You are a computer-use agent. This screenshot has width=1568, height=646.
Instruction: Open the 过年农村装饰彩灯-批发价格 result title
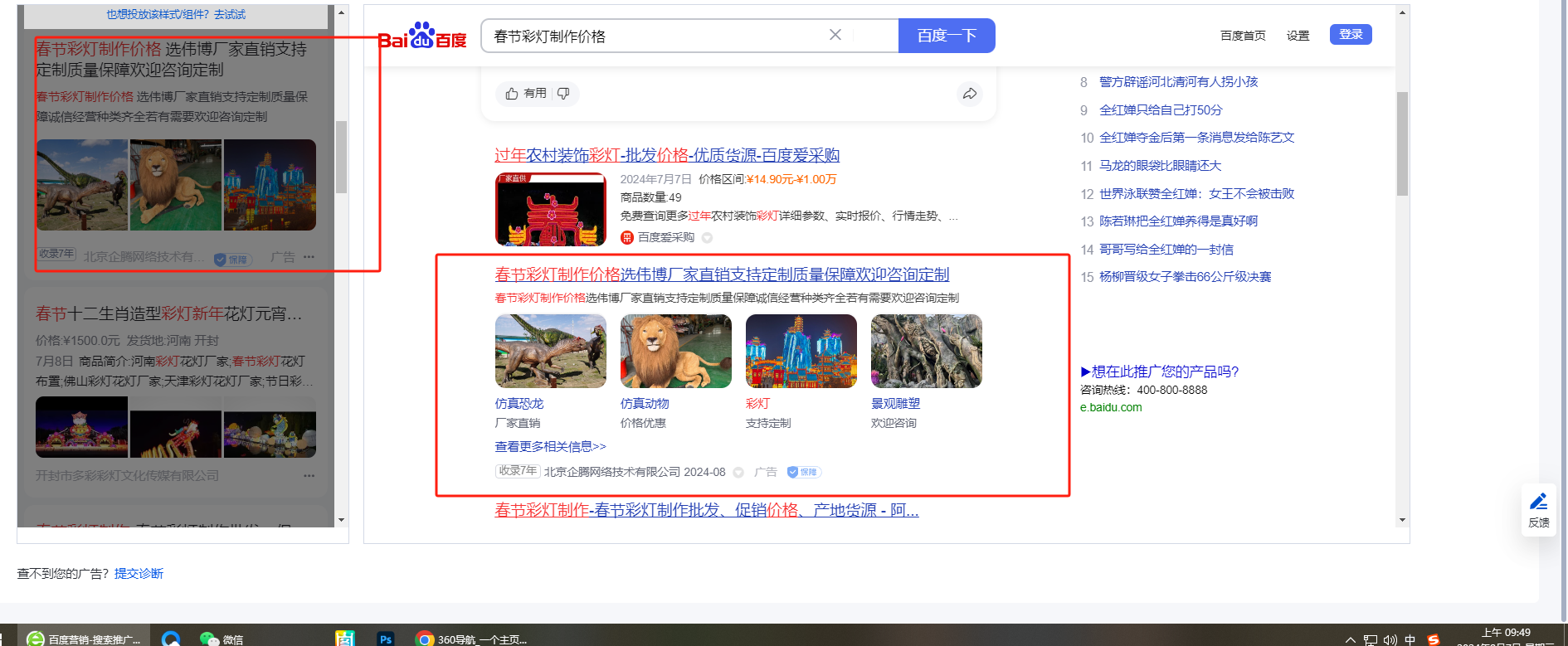pos(667,155)
